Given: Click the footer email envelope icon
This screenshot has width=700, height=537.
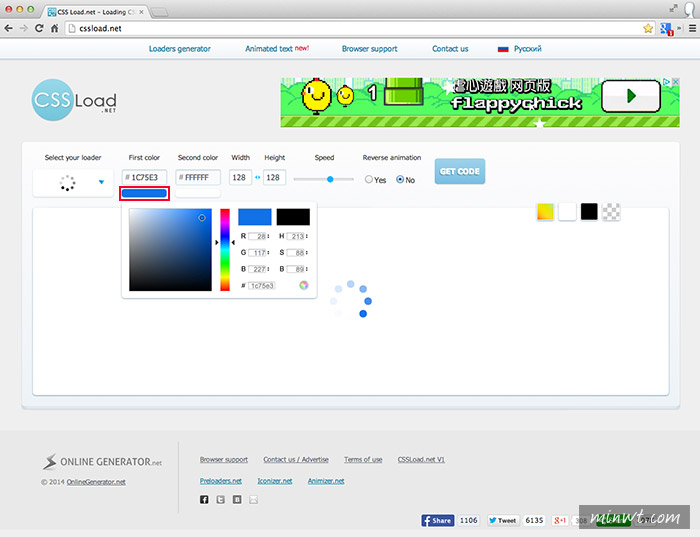Looking at the screenshot, I should pos(253,500).
